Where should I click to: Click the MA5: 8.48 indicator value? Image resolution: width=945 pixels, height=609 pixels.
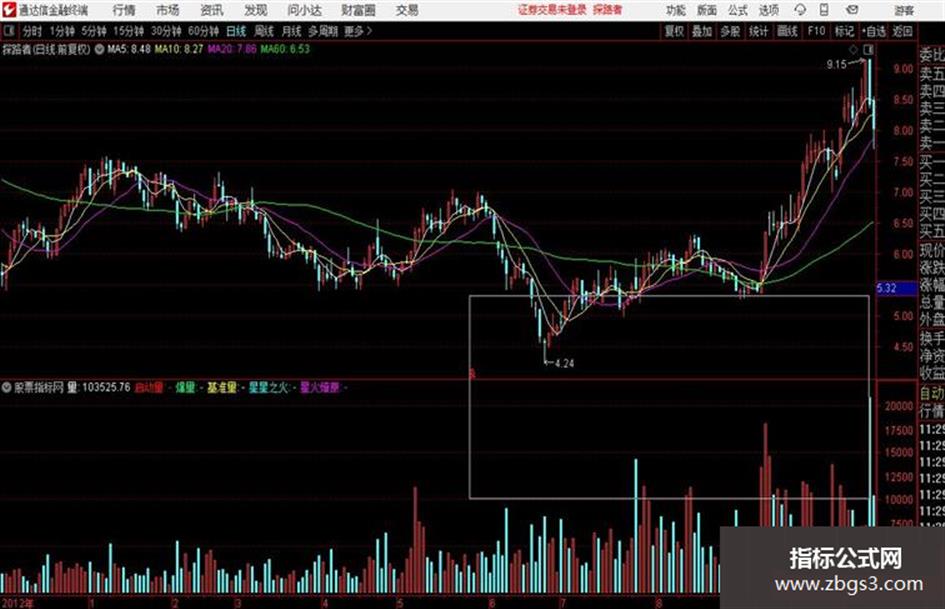tap(129, 49)
